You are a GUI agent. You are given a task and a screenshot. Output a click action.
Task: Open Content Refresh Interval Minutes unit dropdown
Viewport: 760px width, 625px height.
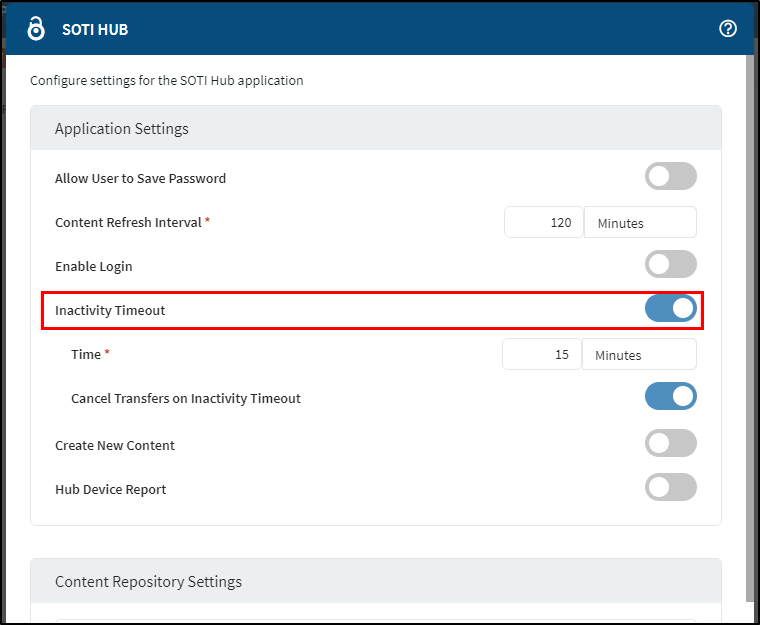pyautogui.click(x=640, y=223)
